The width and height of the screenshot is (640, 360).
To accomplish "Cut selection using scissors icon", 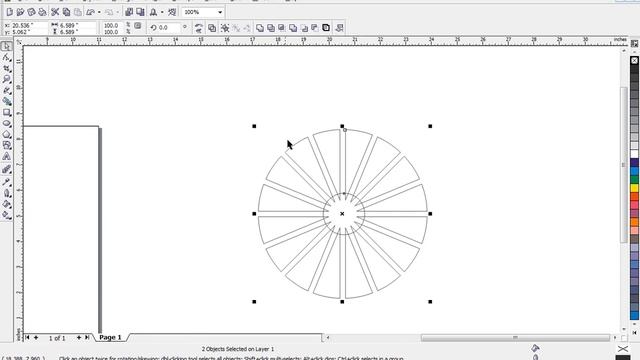I will [x=55, y=12].
